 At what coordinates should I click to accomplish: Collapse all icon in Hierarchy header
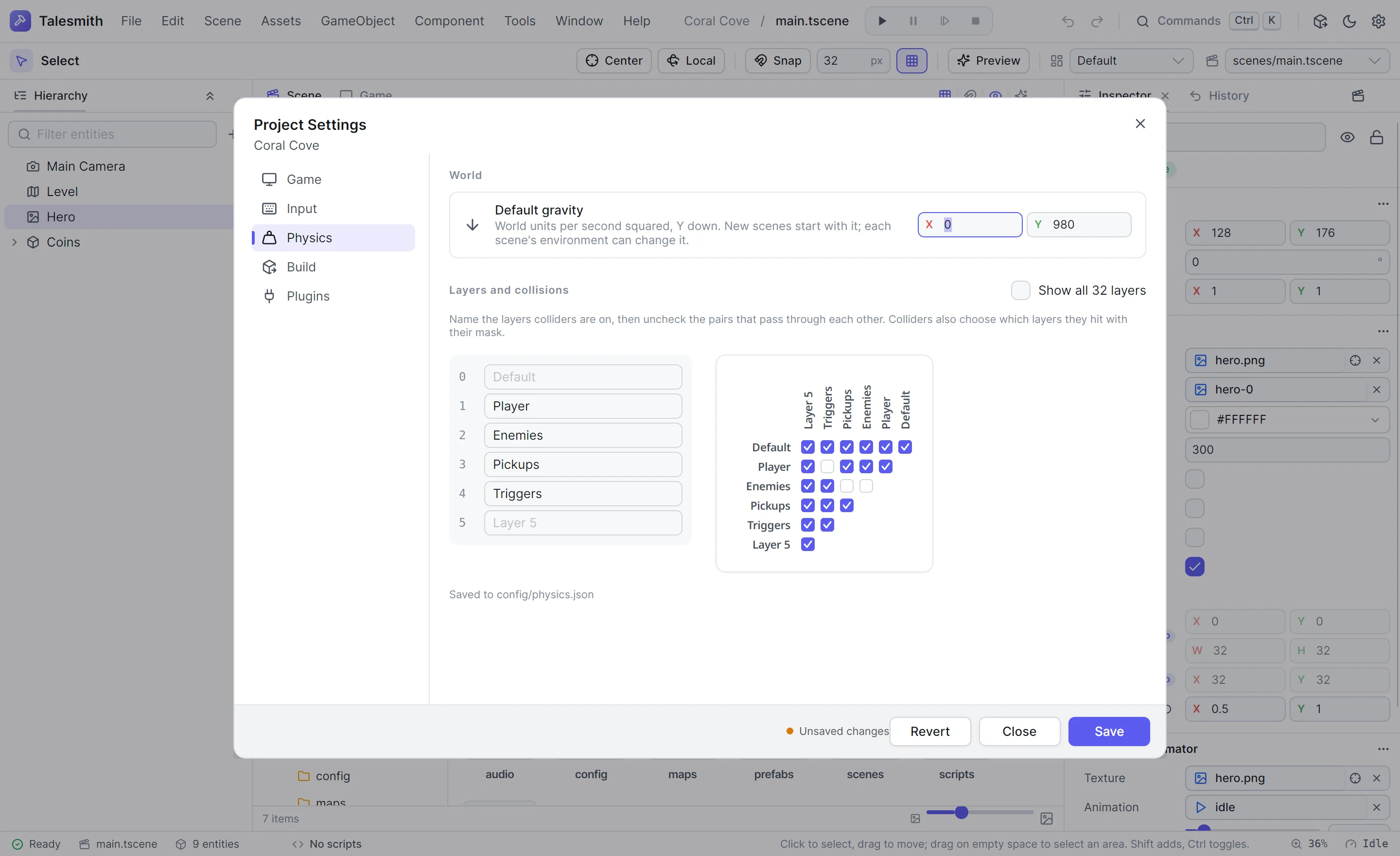pos(210,95)
